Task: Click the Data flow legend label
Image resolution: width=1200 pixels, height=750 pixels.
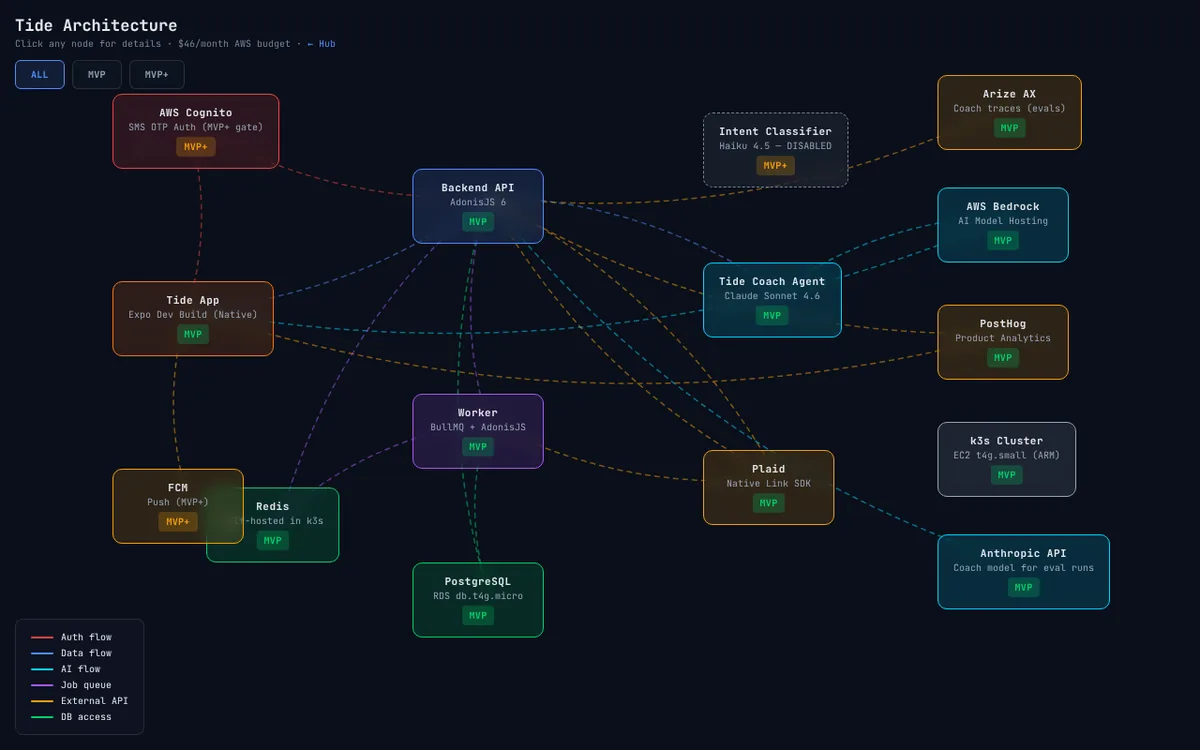Action: (x=86, y=653)
